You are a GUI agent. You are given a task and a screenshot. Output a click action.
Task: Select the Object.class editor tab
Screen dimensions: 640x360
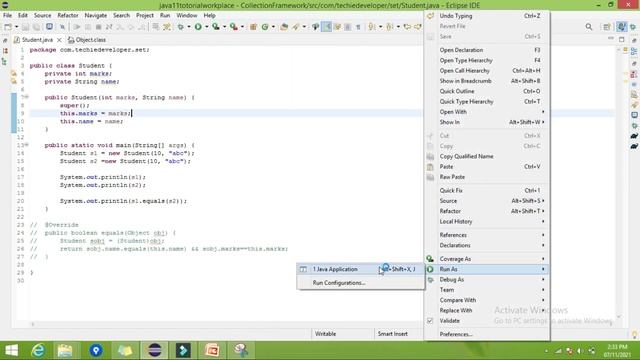[87, 40]
